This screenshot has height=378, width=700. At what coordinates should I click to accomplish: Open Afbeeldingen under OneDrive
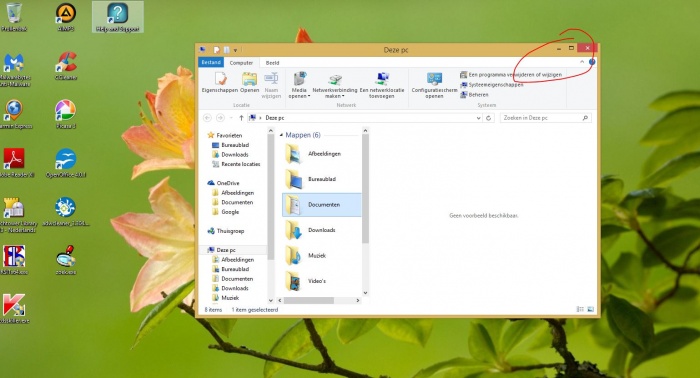(233, 193)
